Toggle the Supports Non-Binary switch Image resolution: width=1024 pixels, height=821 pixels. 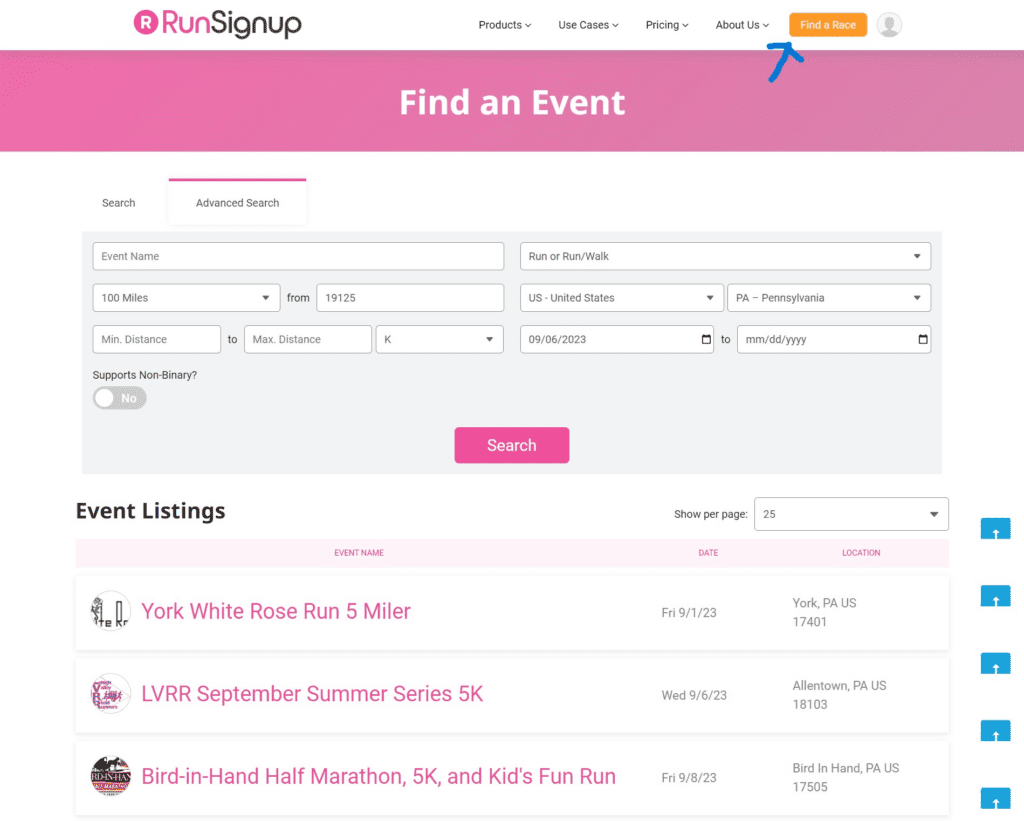[120, 398]
